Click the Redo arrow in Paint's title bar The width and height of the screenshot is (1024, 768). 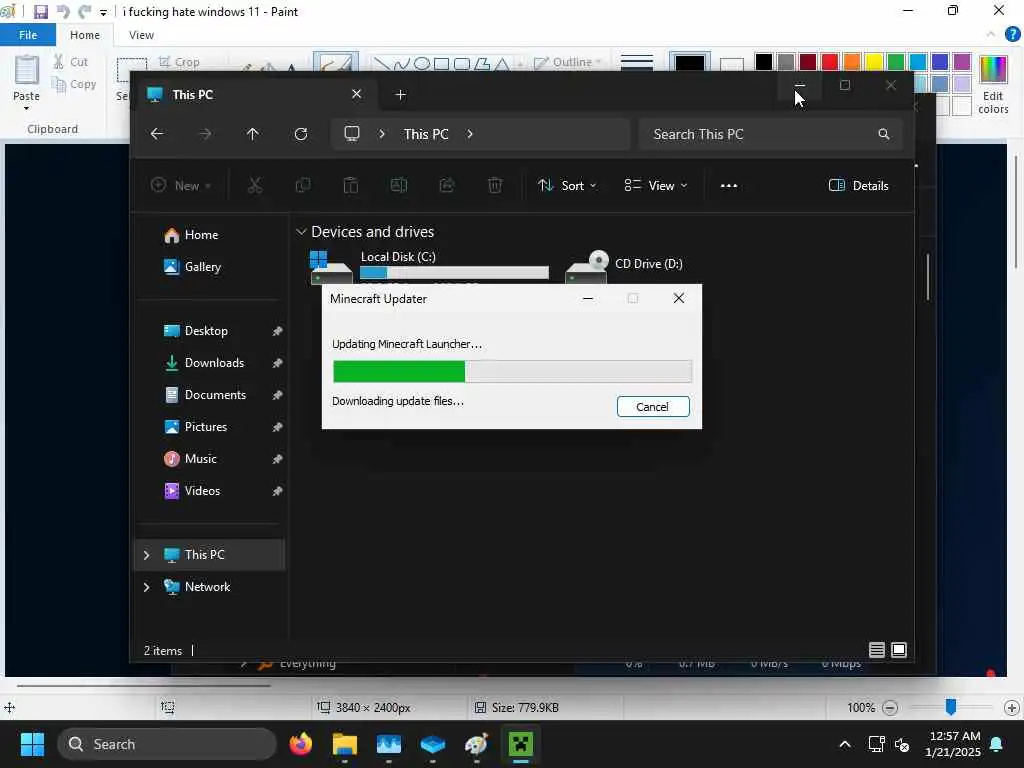[x=84, y=12]
